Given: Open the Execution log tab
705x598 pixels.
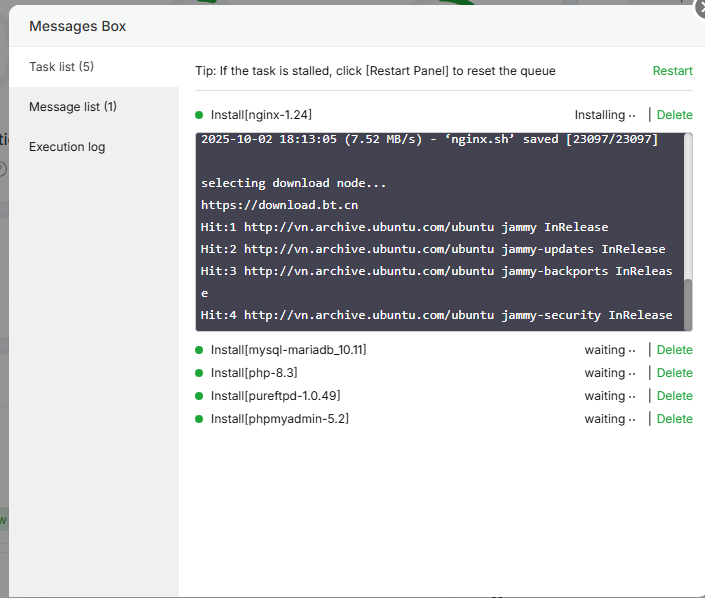Looking at the screenshot, I should pos(67,147).
